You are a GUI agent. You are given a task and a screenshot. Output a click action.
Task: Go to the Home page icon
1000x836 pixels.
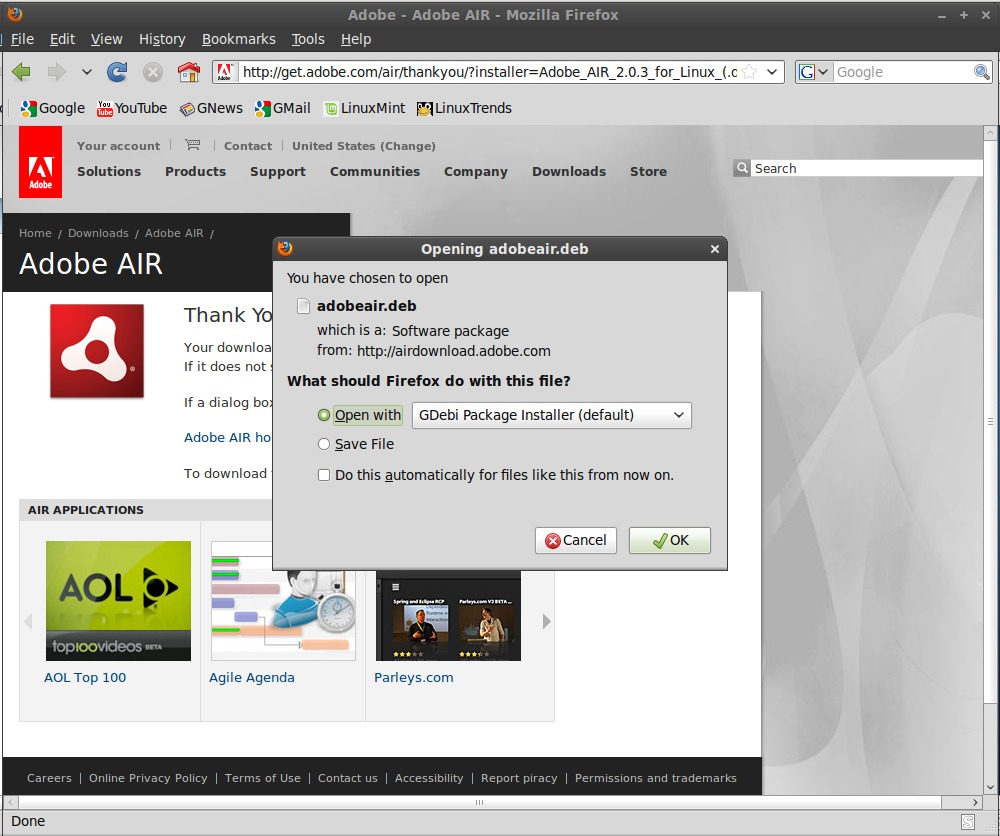click(189, 72)
